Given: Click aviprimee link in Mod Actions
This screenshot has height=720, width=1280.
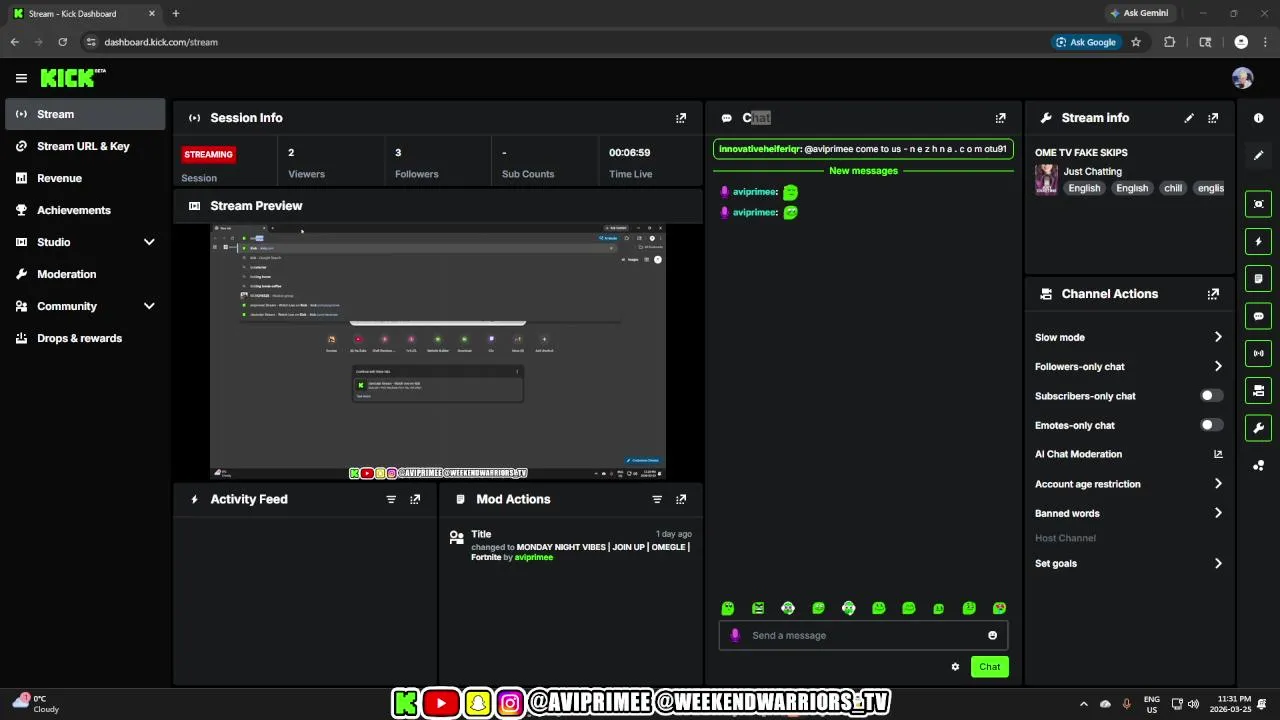Looking at the screenshot, I should tap(534, 557).
